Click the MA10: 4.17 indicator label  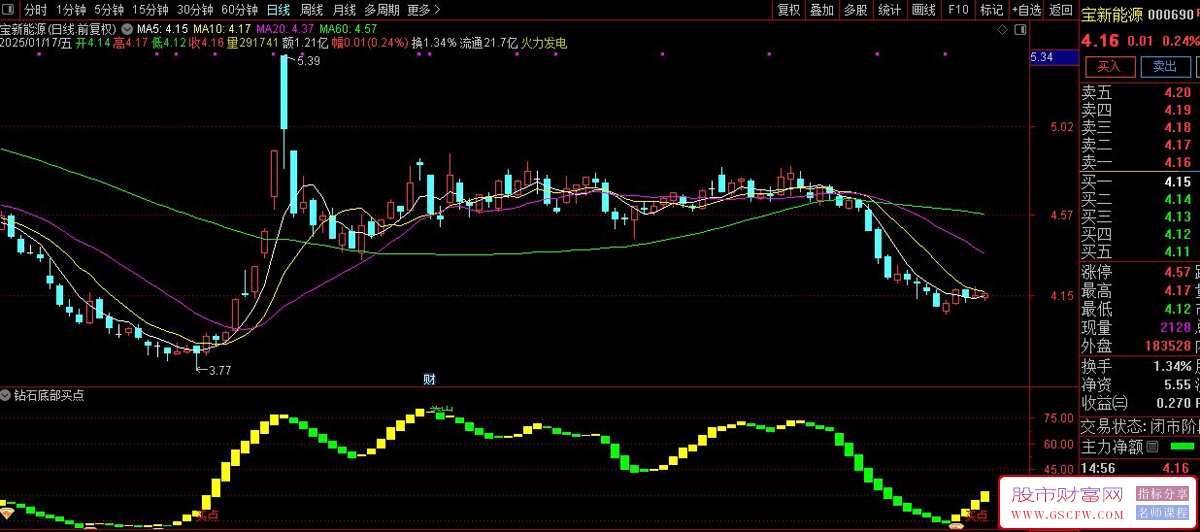pyautogui.click(x=224, y=29)
